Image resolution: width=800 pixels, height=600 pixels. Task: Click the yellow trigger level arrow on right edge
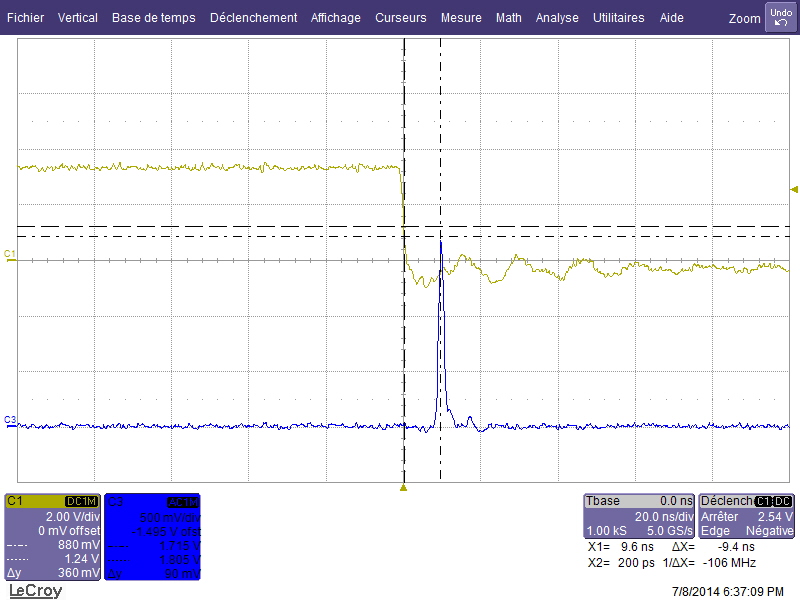794,189
